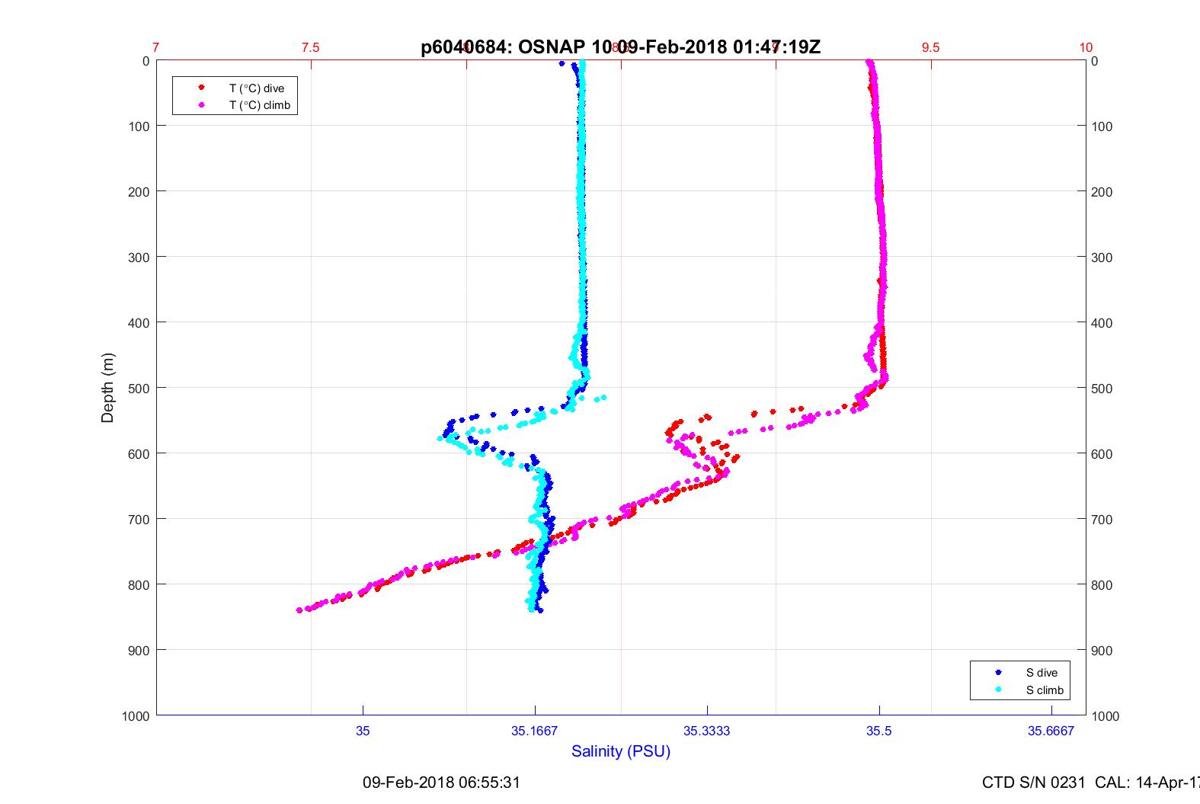Click the red temperature tick label 10
1200x804 pixels.
pyautogui.click(x=1086, y=47)
